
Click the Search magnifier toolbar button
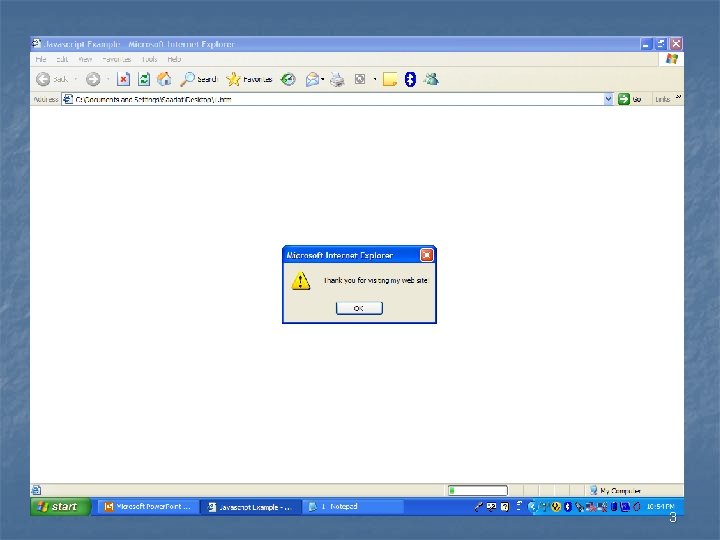(198, 79)
